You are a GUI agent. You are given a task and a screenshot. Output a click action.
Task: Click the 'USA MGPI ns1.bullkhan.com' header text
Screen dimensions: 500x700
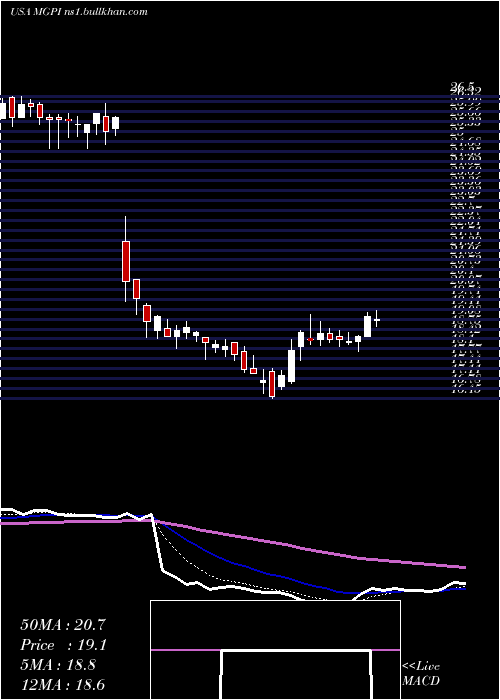click(79, 12)
